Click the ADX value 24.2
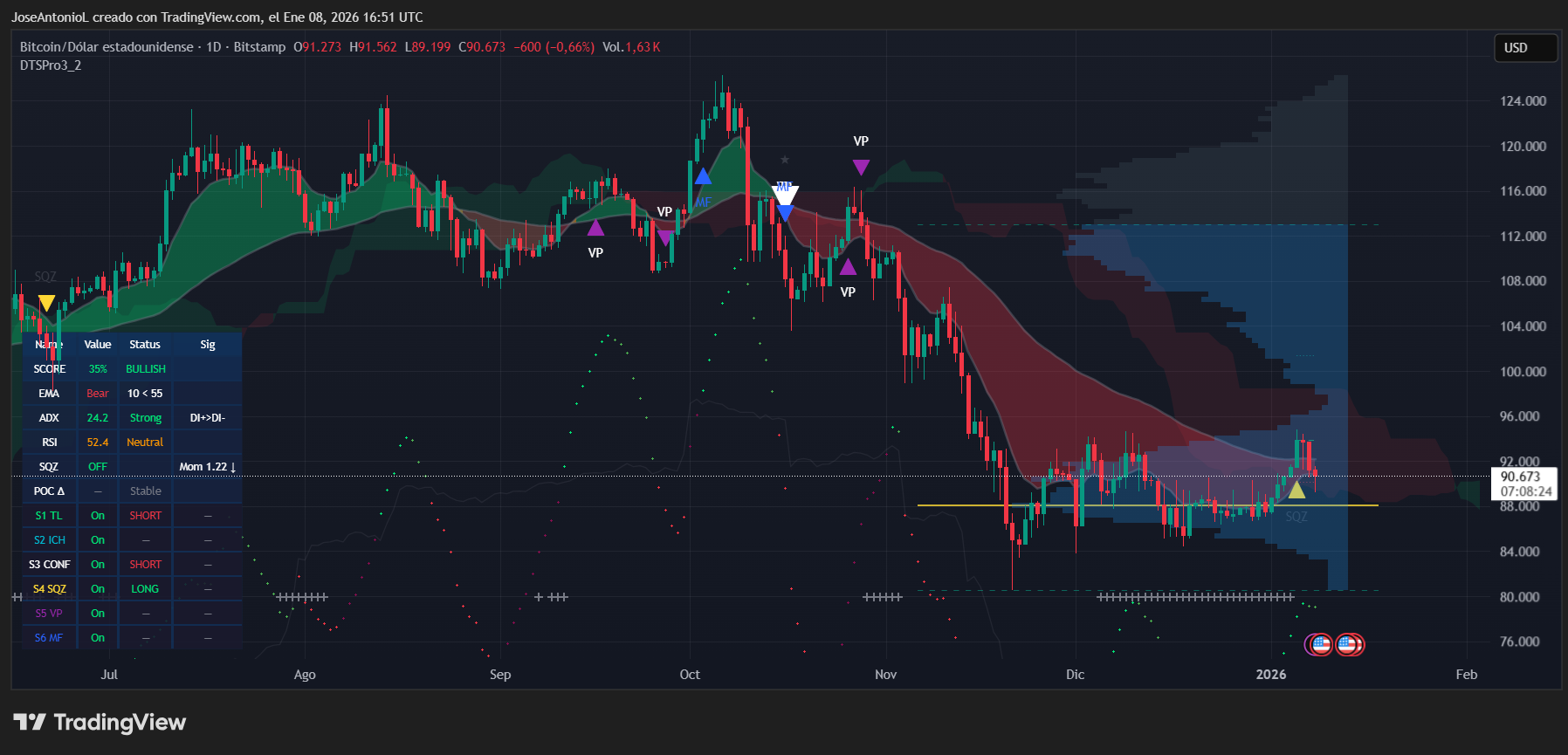The width and height of the screenshot is (1568, 755). click(x=98, y=418)
